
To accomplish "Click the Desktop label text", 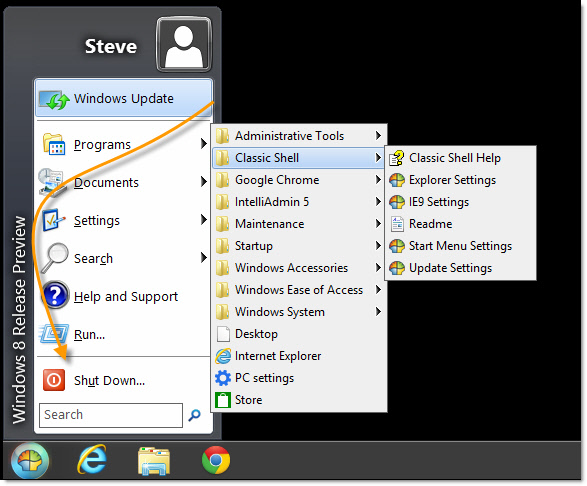I will coord(256,334).
